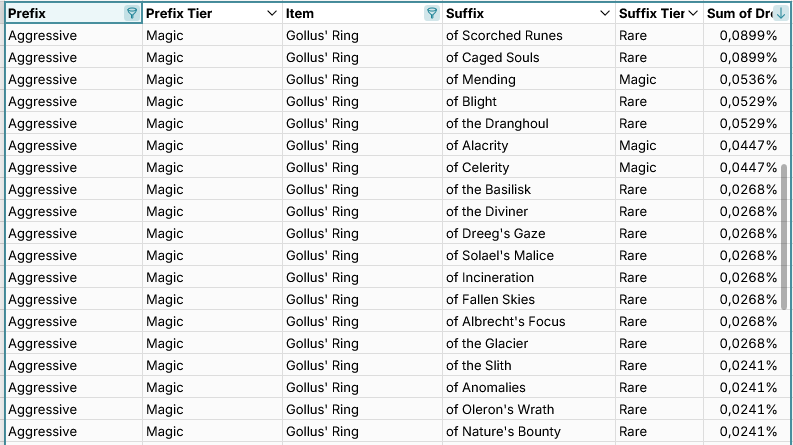The width and height of the screenshot is (793, 445).
Task: Click the Sum of Drop sort arrow icon
Action: click(x=781, y=13)
